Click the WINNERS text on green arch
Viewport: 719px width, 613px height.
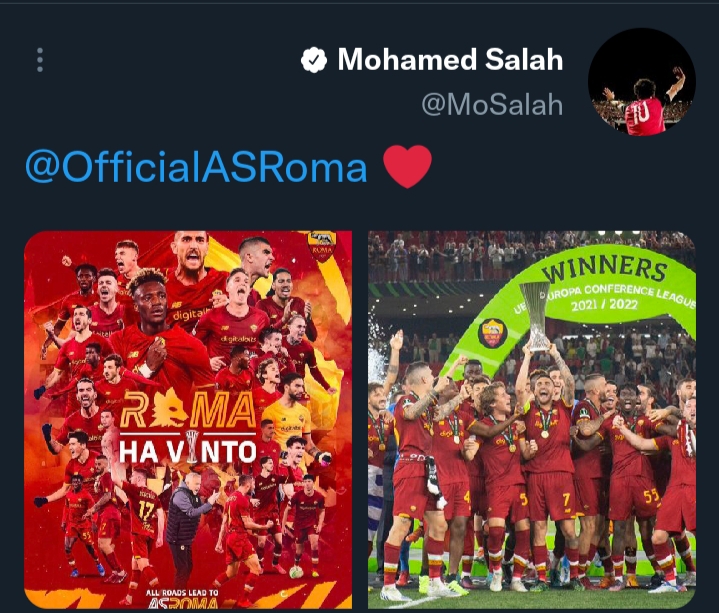point(604,268)
